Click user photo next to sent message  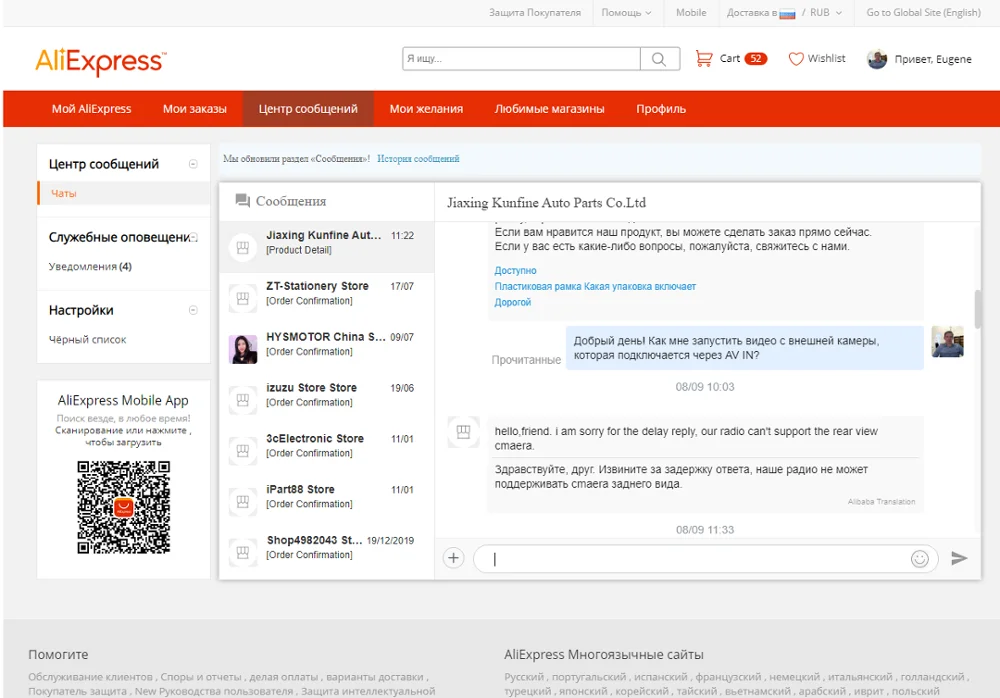point(948,341)
